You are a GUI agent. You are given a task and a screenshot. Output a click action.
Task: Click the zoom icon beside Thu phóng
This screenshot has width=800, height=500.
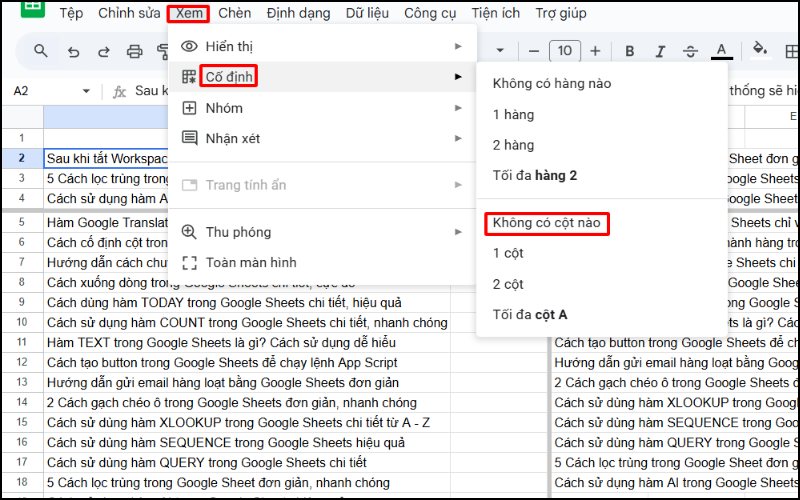pos(189,232)
